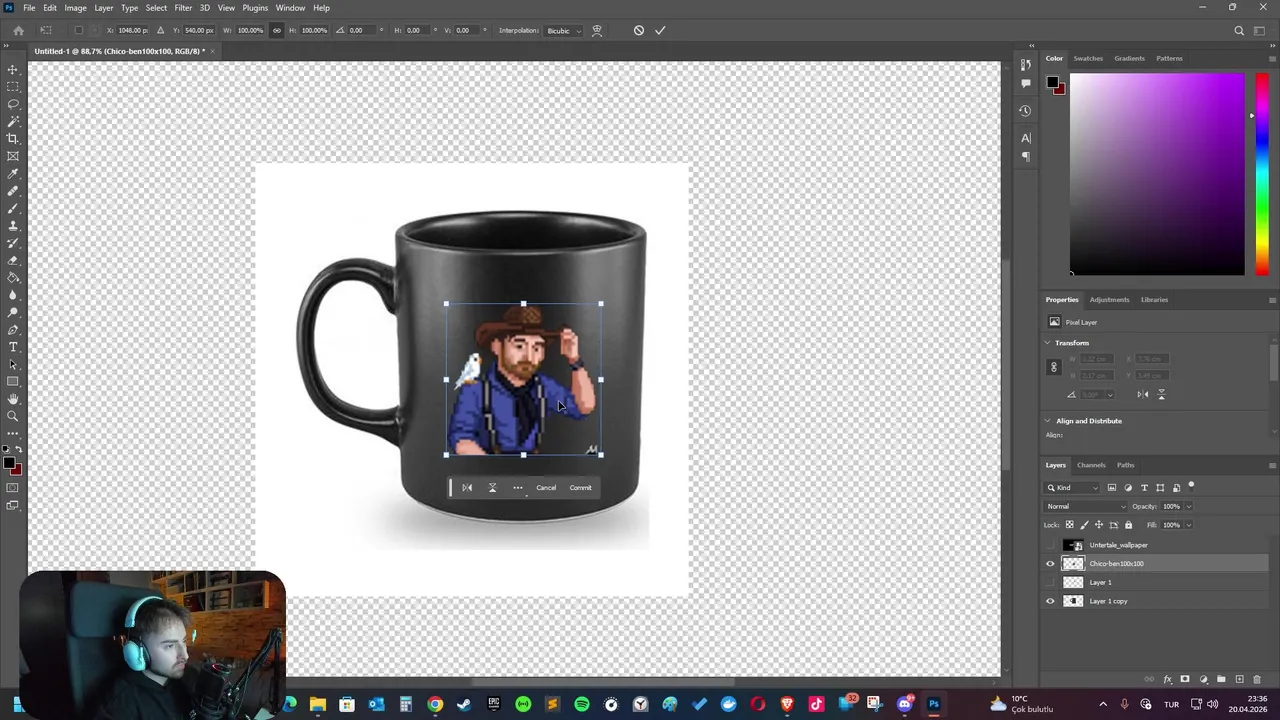Click the search icon at top right
1280x720 pixels.
tap(1239, 30)
